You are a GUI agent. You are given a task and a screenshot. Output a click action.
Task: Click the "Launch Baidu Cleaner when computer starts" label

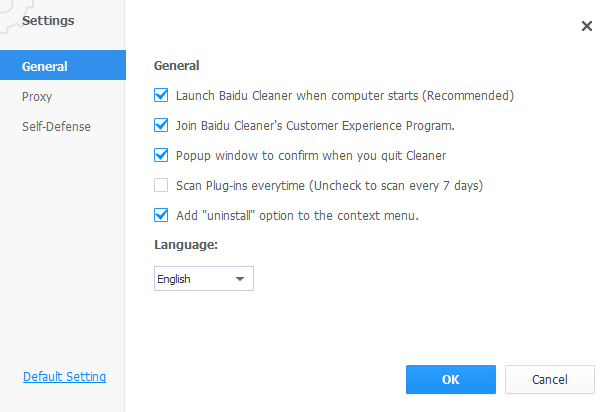tap(344, 96)
